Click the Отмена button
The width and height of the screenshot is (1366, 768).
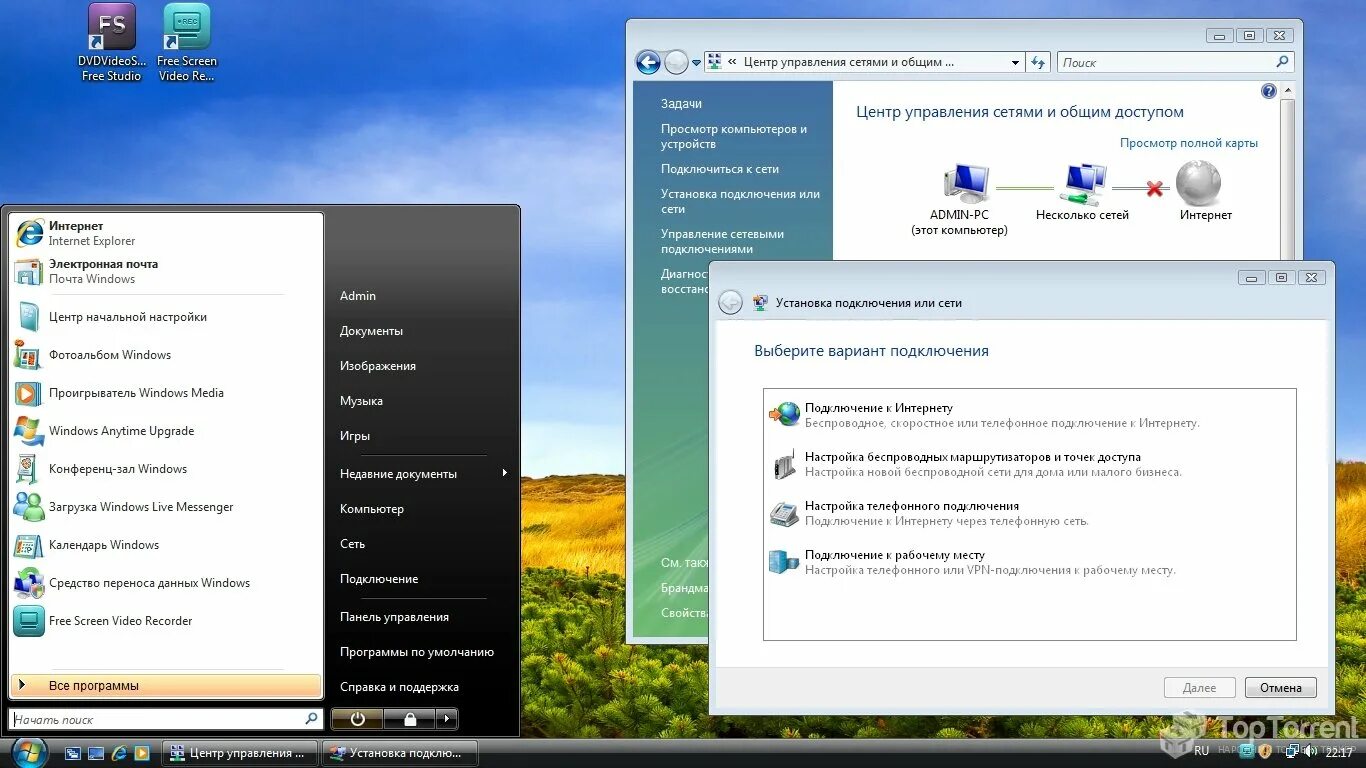click(x=1281, y=688)
